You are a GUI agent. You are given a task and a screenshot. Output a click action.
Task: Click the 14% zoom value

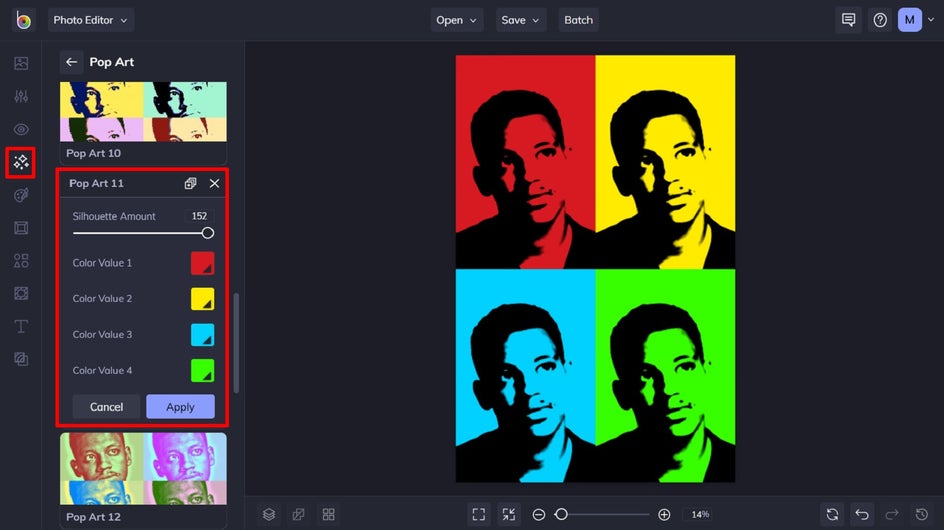[700, 514]
